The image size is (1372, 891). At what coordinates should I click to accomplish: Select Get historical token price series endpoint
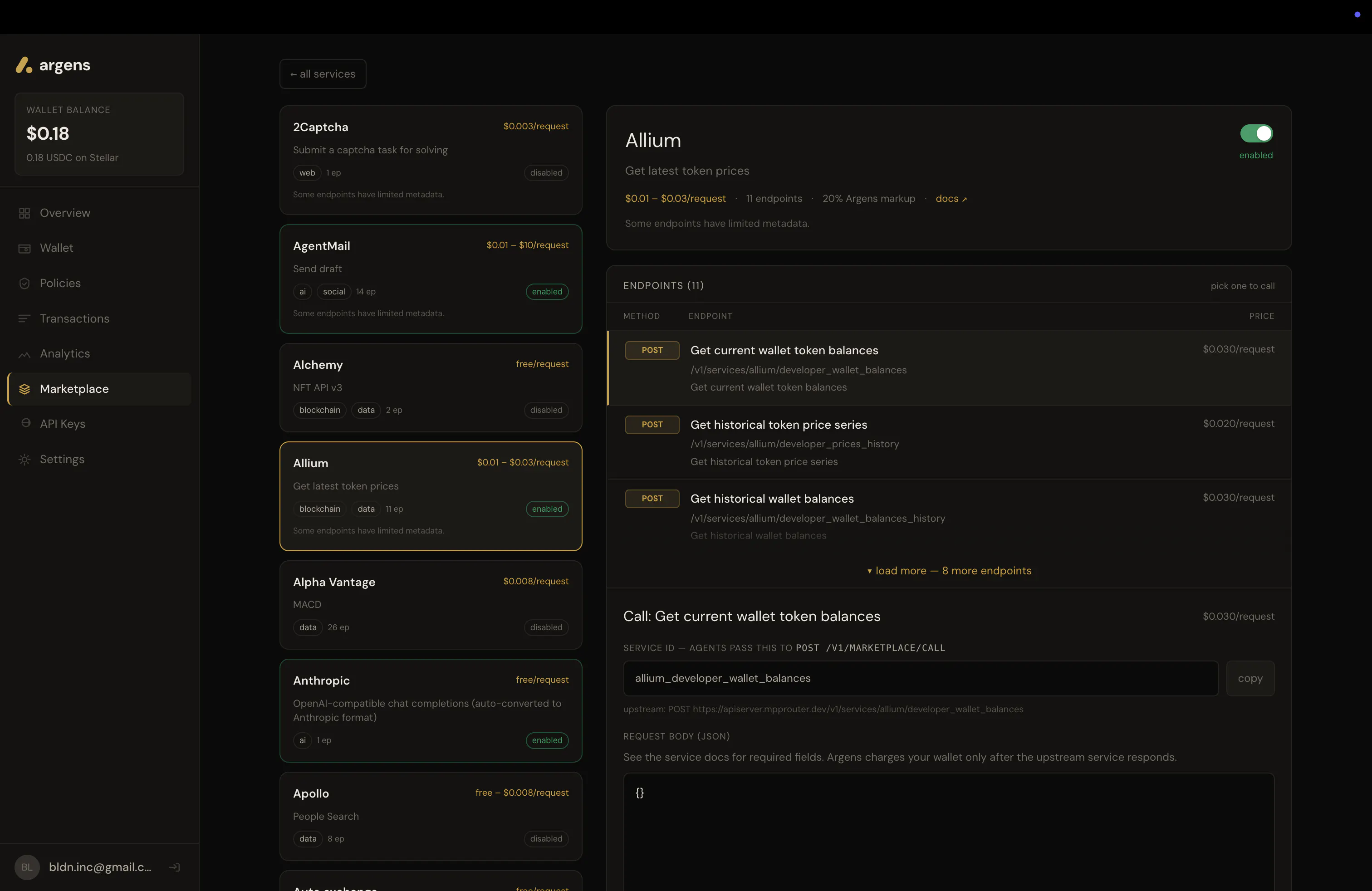click(949, 442)
